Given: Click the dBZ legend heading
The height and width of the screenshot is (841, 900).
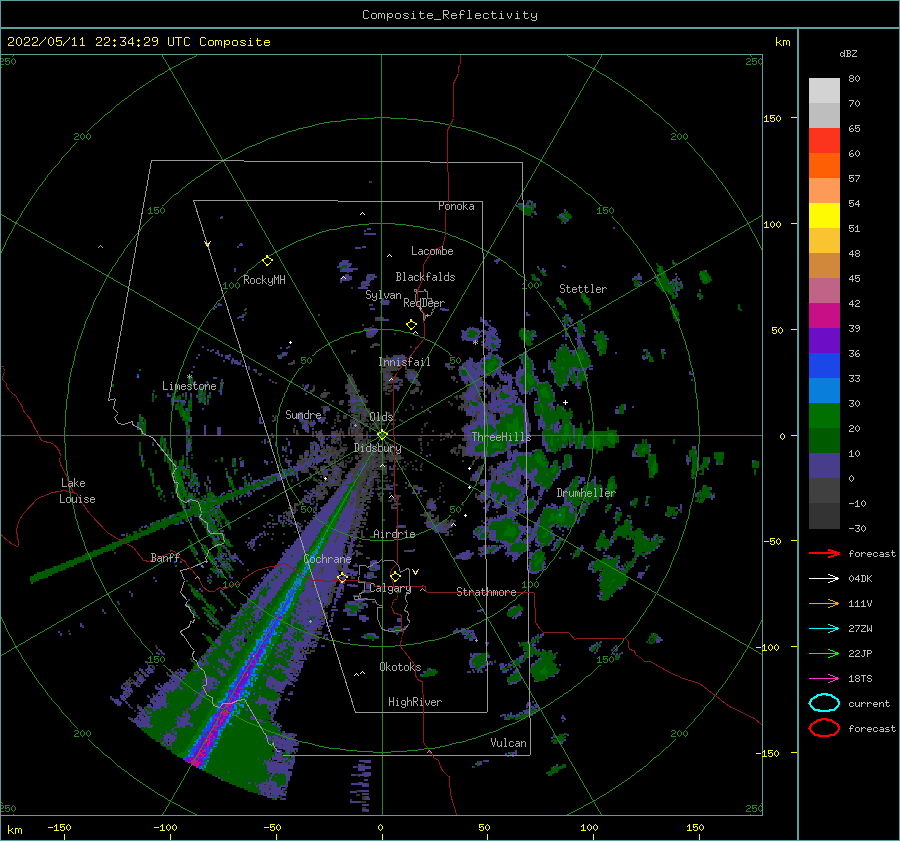Looking at the screenshot, I should pos(848,53).
